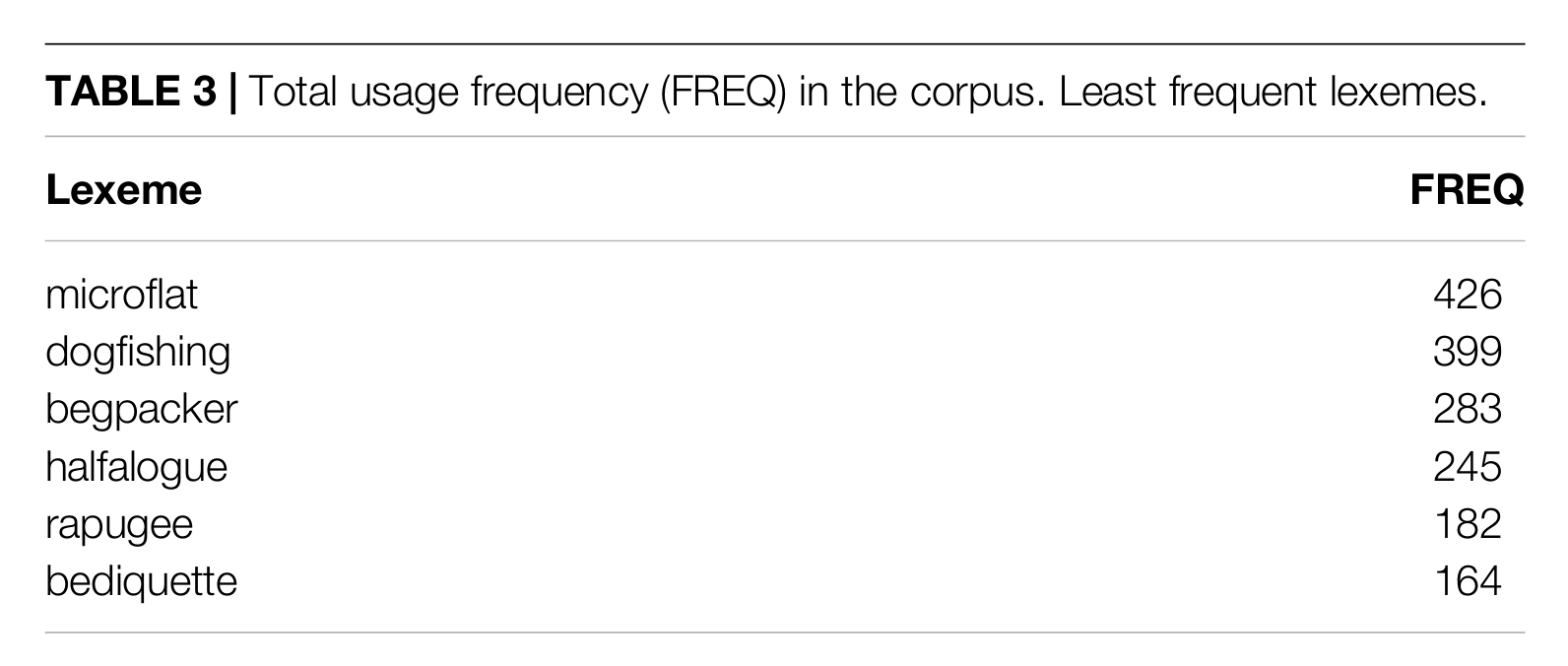Click the frequency value 182
Viewport: 1568px width, 666px height.
tap(1467, 523)
